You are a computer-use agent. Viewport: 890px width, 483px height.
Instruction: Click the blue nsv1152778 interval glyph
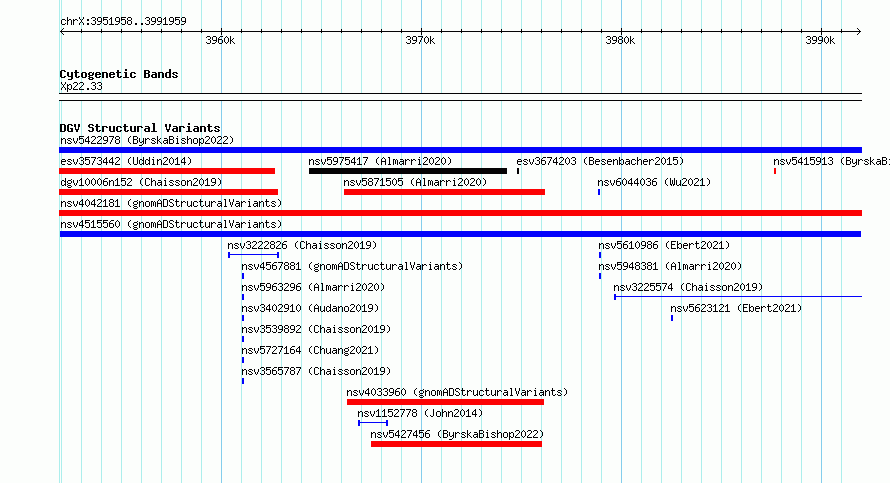(373, 423)
